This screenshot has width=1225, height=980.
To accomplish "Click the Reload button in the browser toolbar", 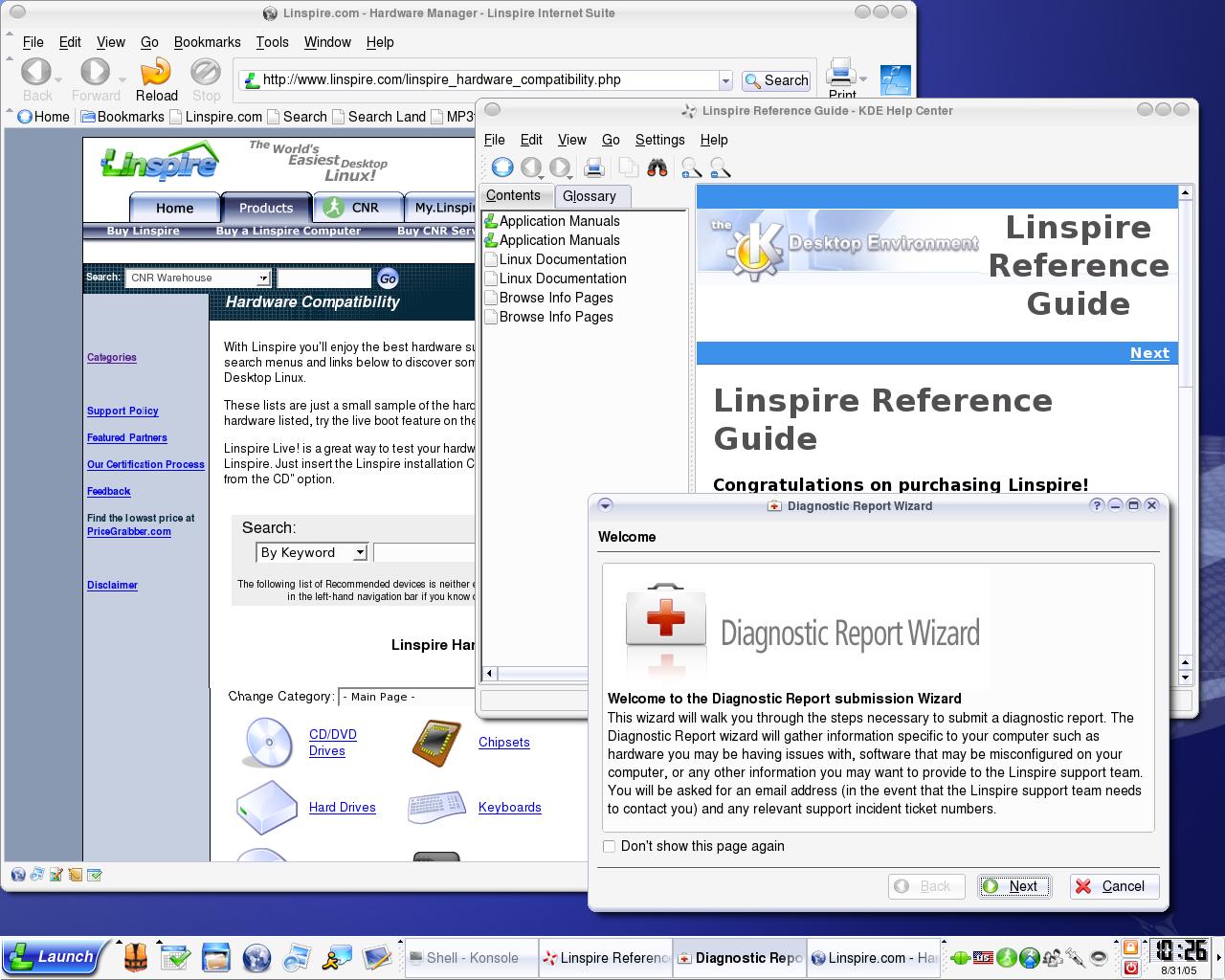I will click(x=156, y=80).
